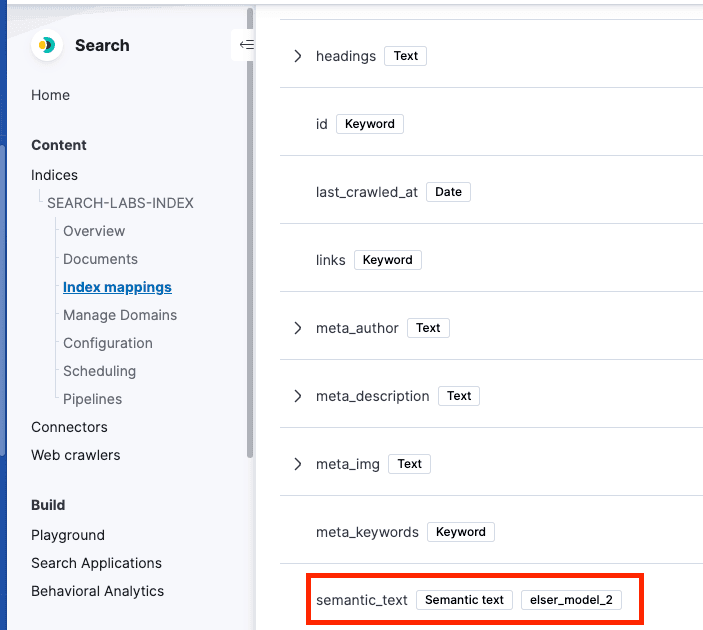The width and height of the screenshot is (703, 630).
Task: Collapse the side navigation panel
Action: pyautogui.click(x=245, y=45)
